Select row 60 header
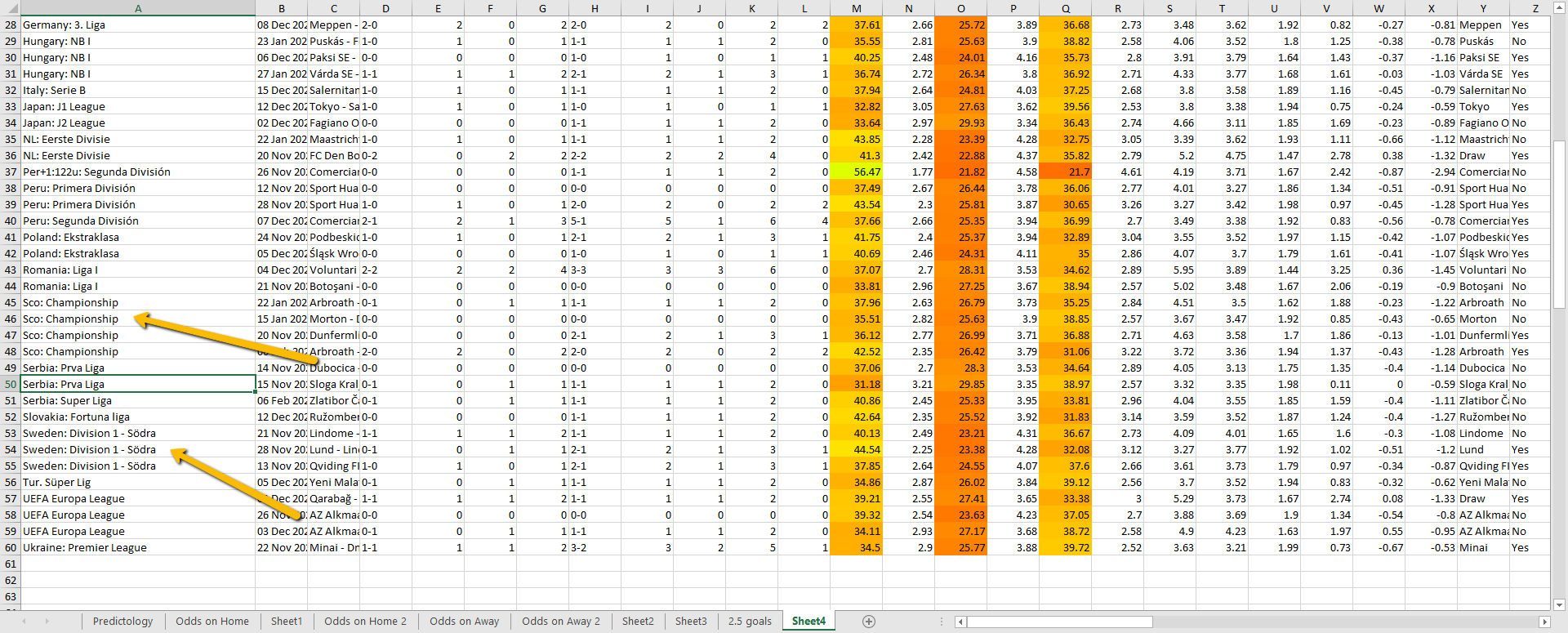Screen dimensions: 1568x633 point(10,547)
